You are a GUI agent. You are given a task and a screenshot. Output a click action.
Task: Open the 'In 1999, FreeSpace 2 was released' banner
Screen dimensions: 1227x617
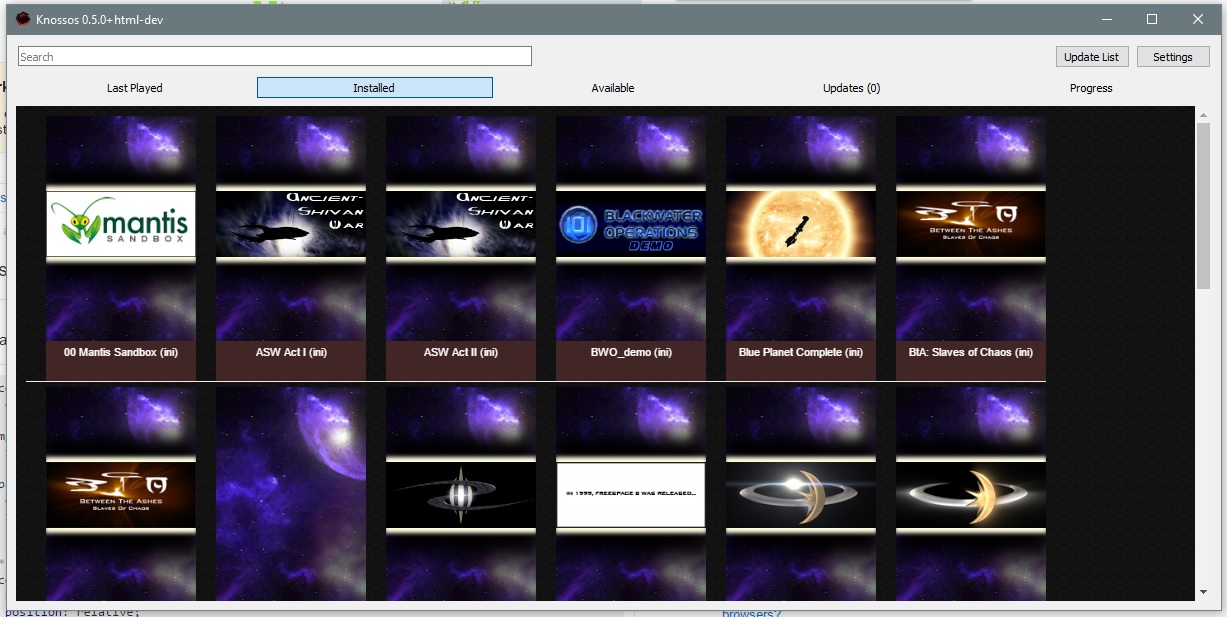(x=631, y=495)
